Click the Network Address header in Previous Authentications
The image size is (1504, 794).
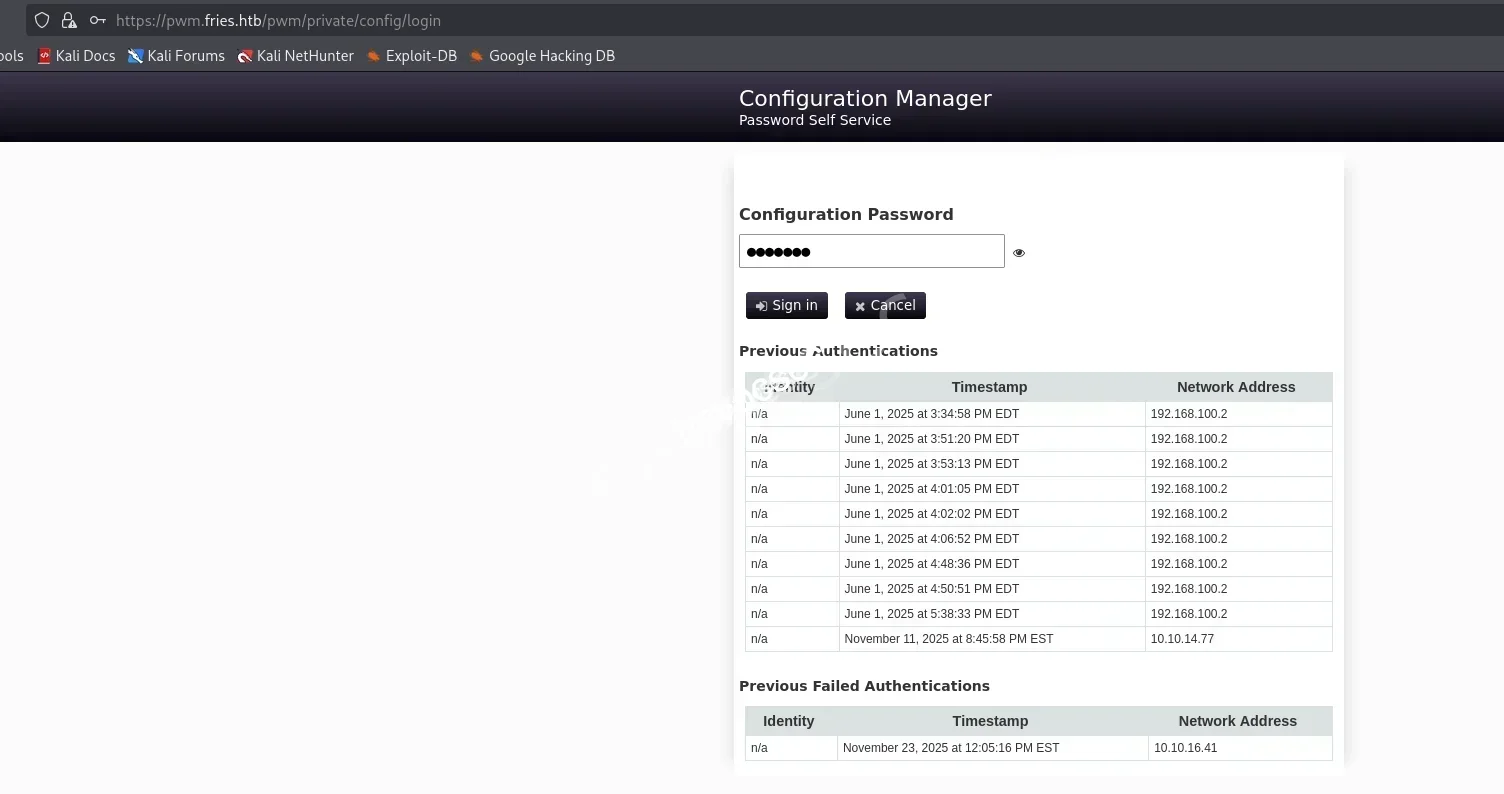(x=1235, y=387)
